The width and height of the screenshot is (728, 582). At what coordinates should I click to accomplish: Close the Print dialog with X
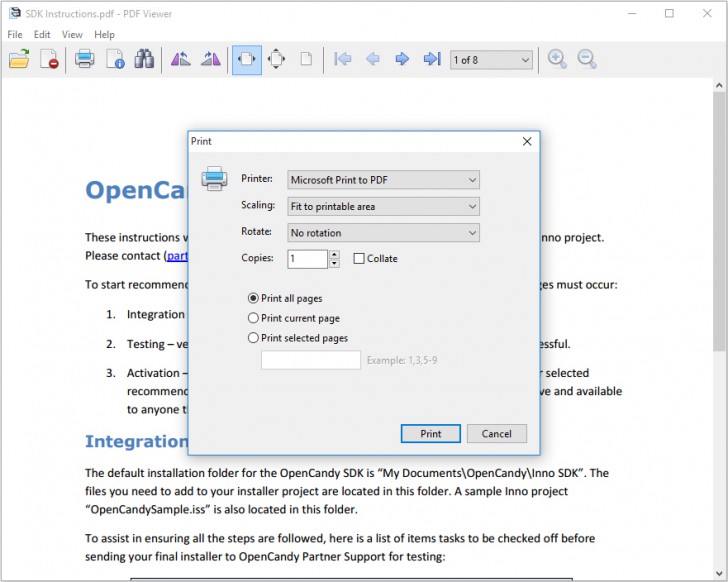click(x=527, y=142)
